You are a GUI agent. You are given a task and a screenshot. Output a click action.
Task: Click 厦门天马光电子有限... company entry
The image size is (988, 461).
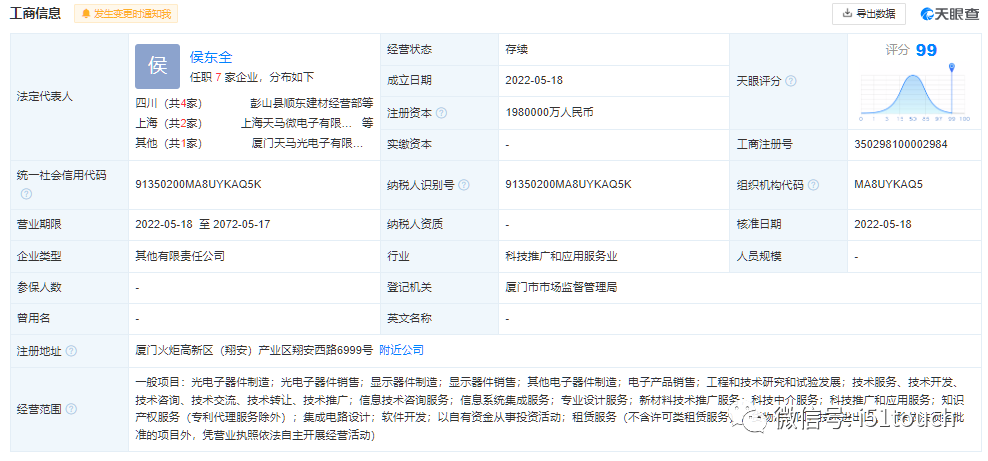point(307,144)
